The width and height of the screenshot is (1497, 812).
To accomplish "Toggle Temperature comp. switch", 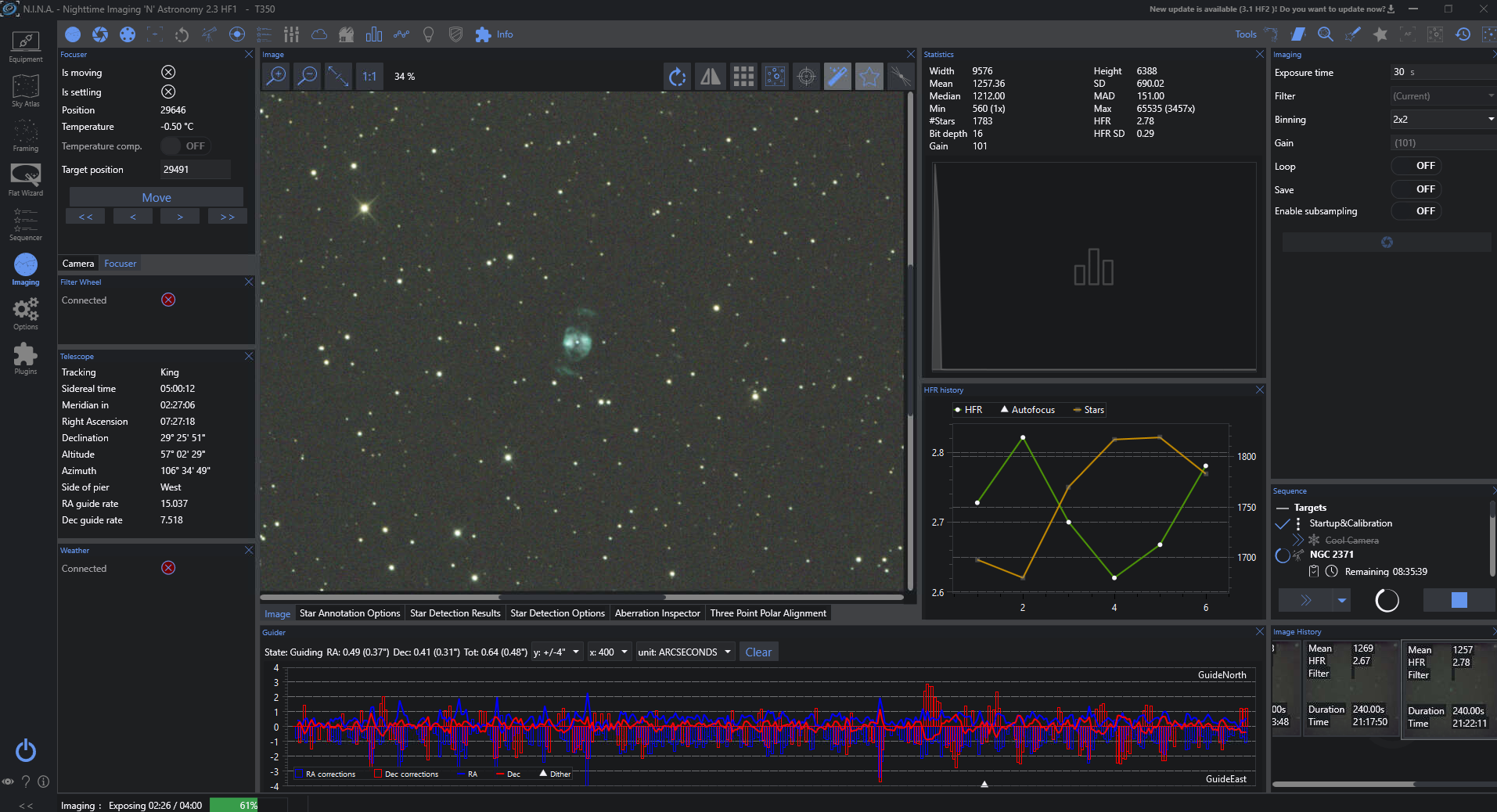I will (x=184, y=146).
